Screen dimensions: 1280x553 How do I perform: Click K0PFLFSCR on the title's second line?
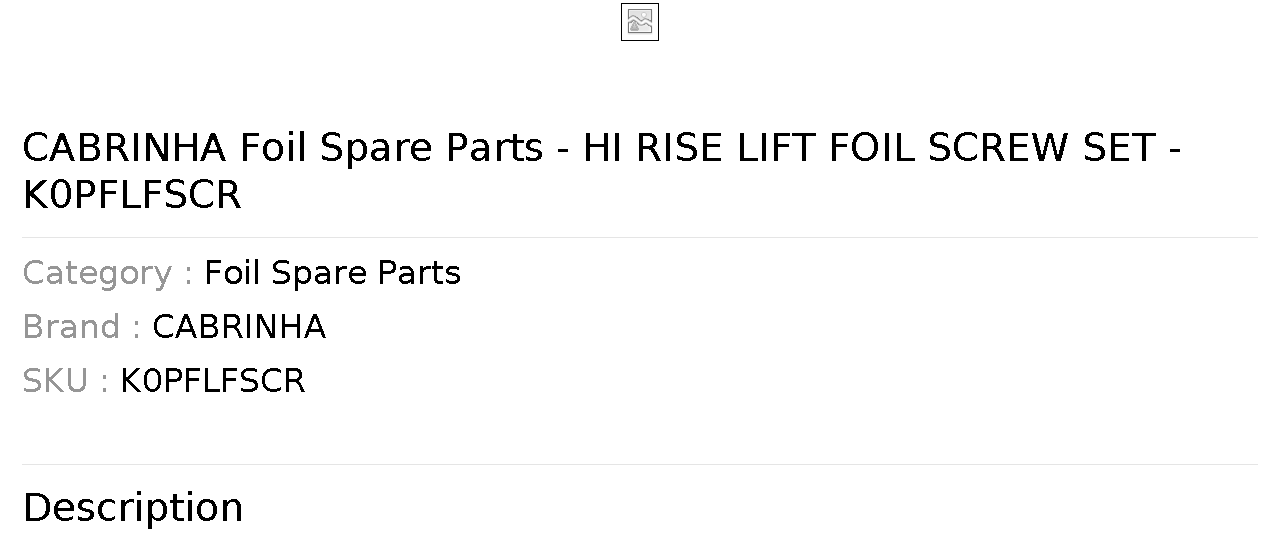(x=132, y=196)
